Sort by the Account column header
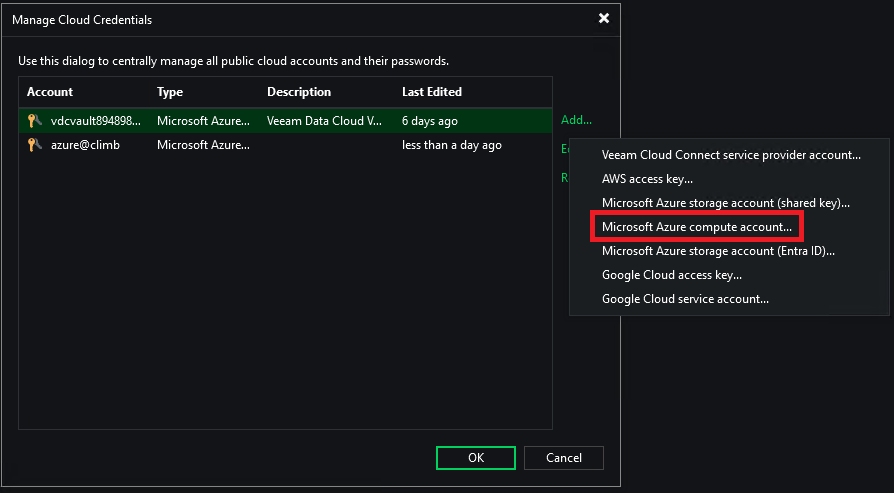894x493 pixels. tap(50, 92)
